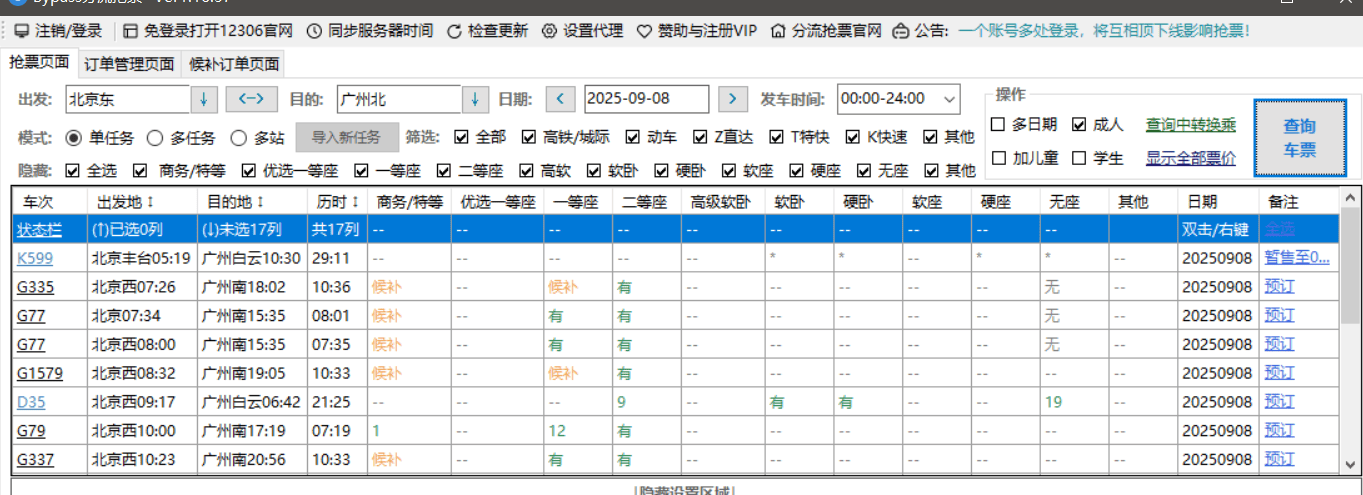This screenshot has height=495, width=1363.
Task: Toggle 筛选 全部 checkbox
Action: point(481,137)
